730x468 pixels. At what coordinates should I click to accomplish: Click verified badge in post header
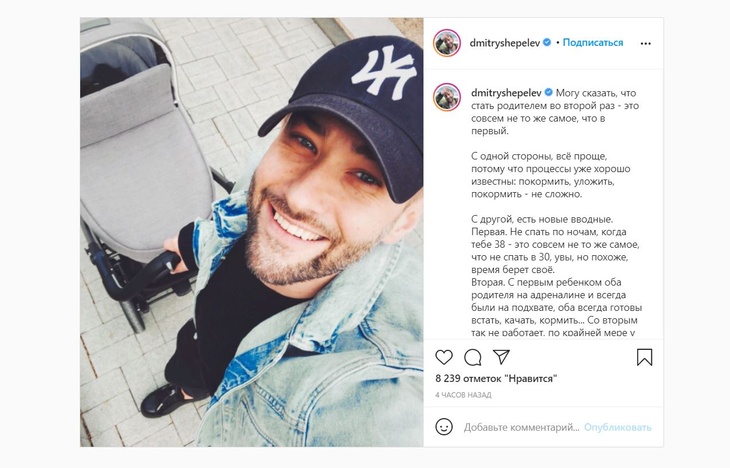coord(547,42)
